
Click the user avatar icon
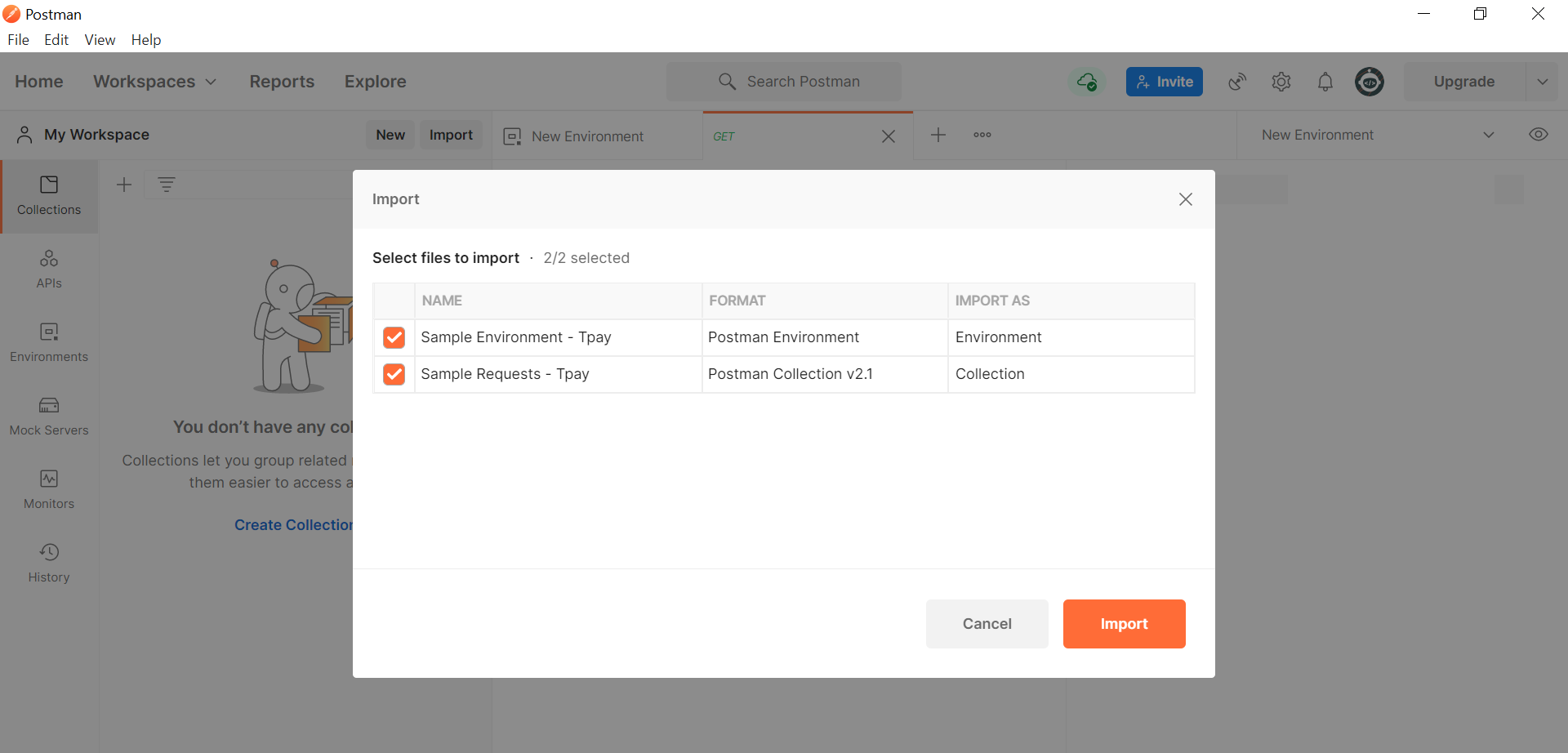[x=1370, y=82]
